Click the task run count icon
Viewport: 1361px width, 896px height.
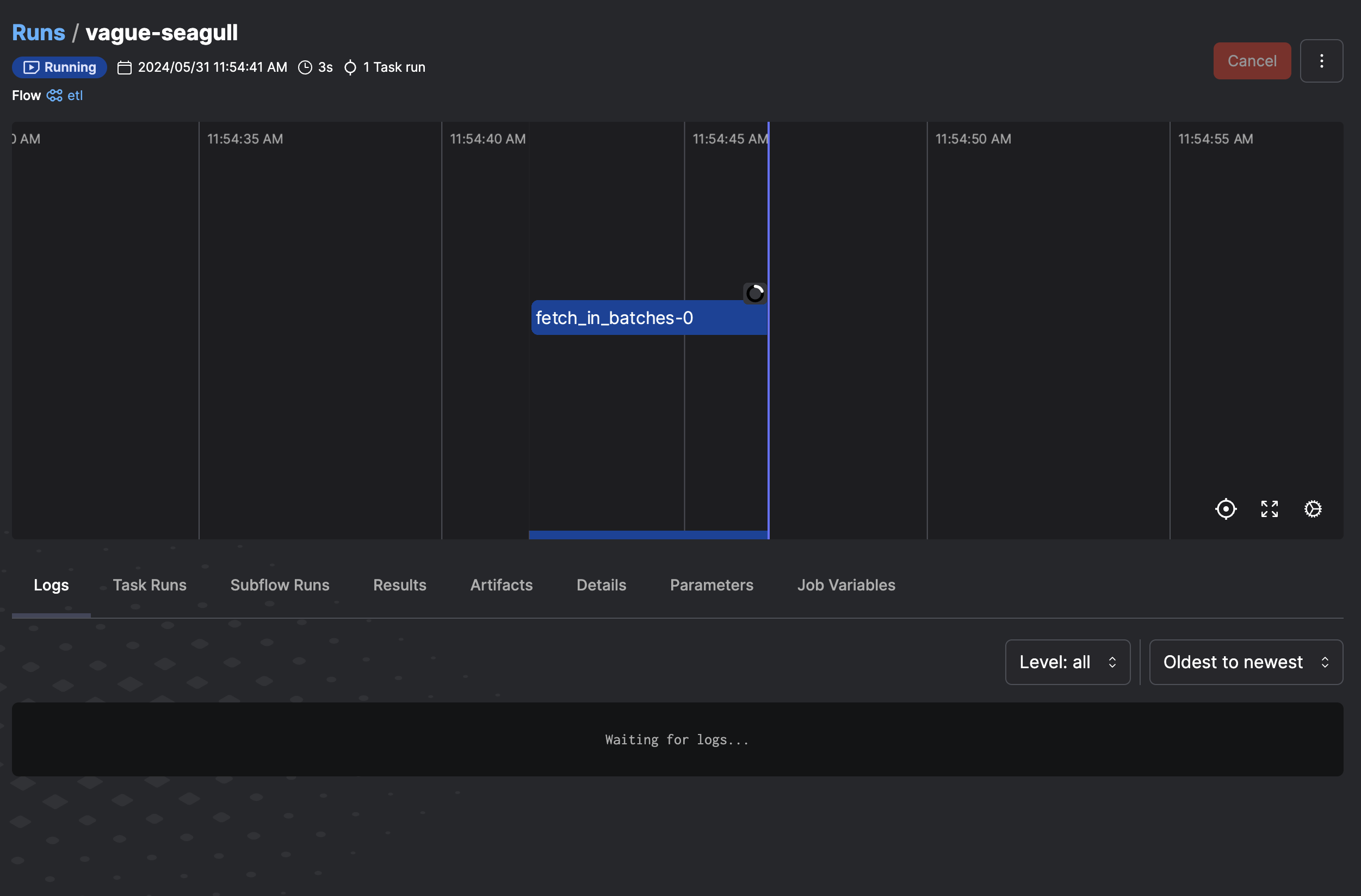[x=350, y=67]
